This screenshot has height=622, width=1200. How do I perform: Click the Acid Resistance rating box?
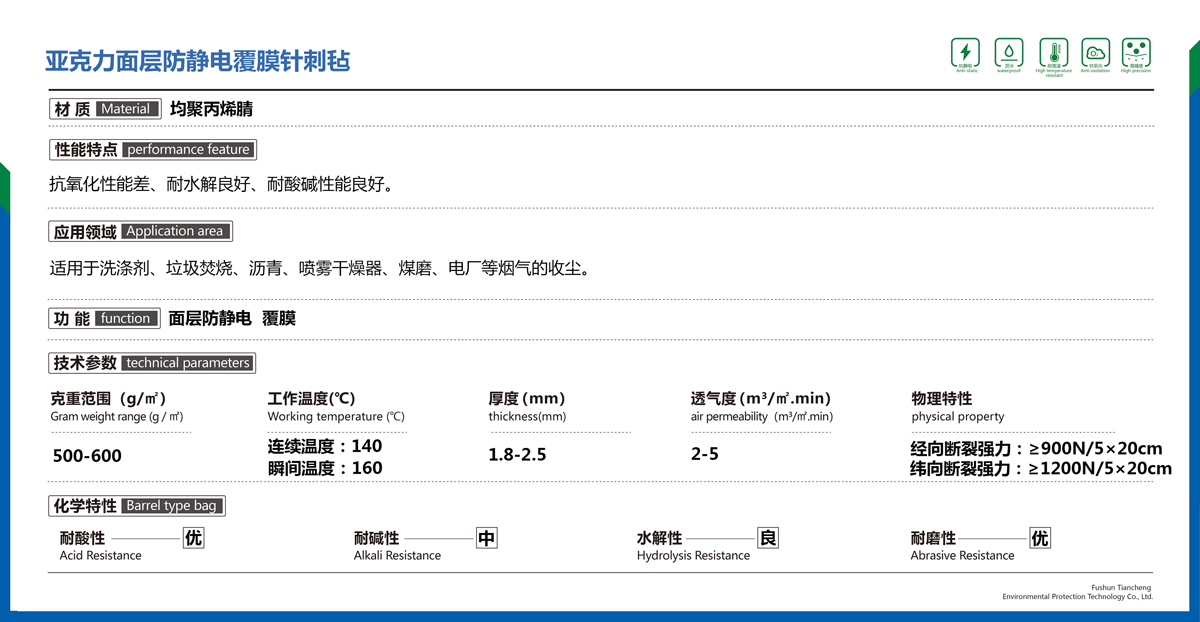tap(194, 539)
